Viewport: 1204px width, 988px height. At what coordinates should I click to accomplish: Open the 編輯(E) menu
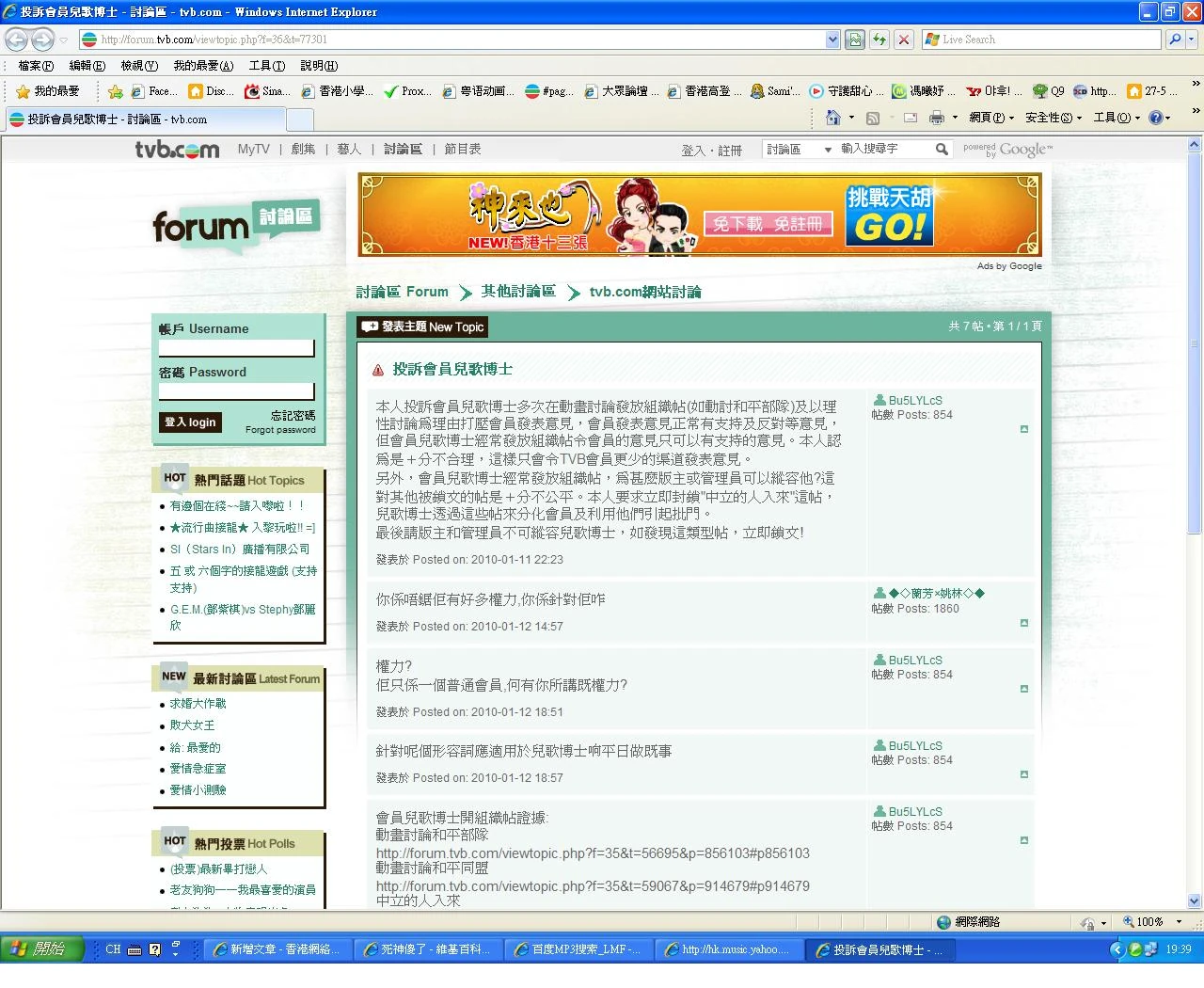coord(87,66)
